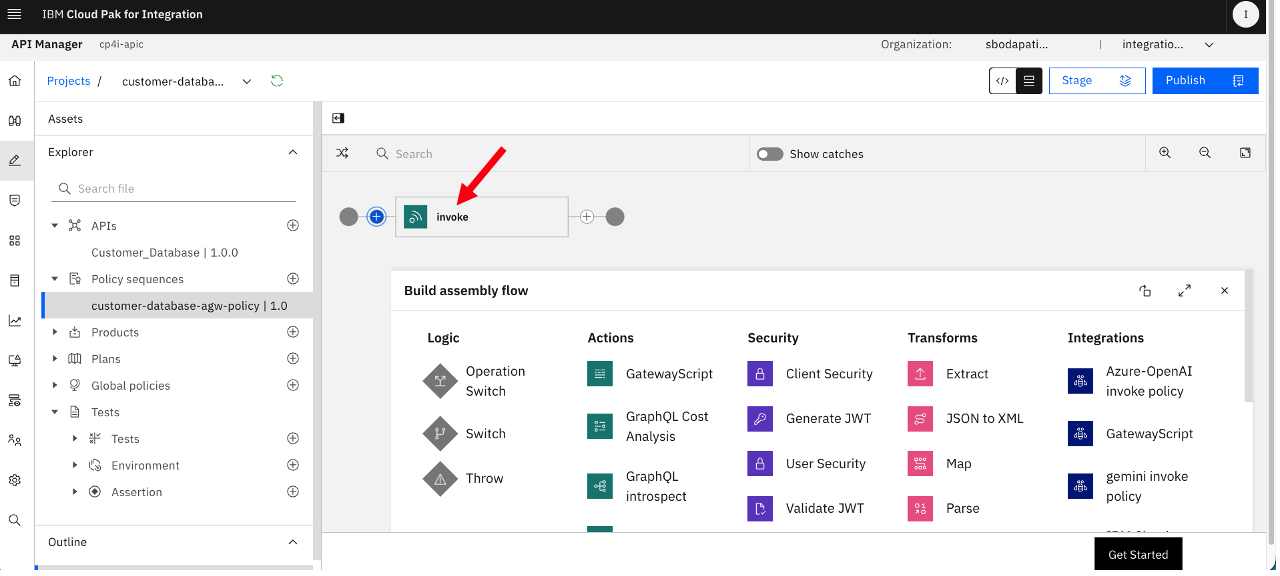Zoom in on the assembly canvas
This screenshot has width=1280, height=576.
tap(1165, 153)
